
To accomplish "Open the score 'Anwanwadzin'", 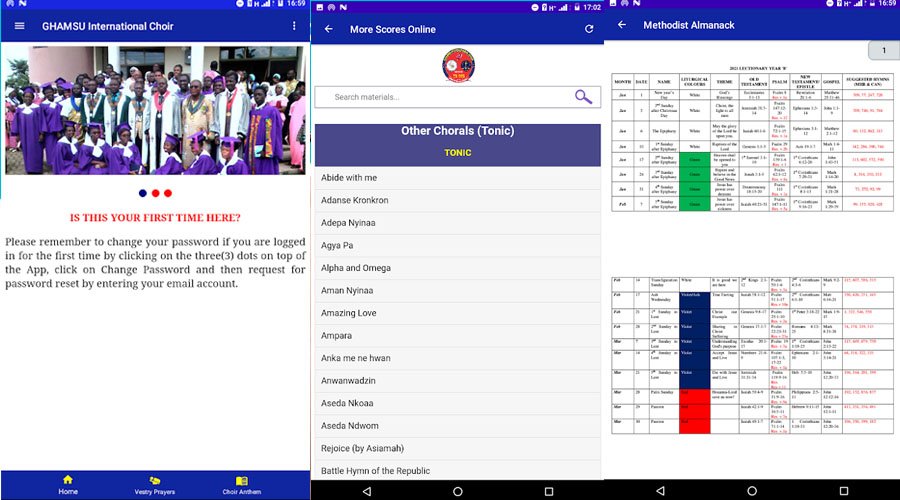I will tap(457, 381).
